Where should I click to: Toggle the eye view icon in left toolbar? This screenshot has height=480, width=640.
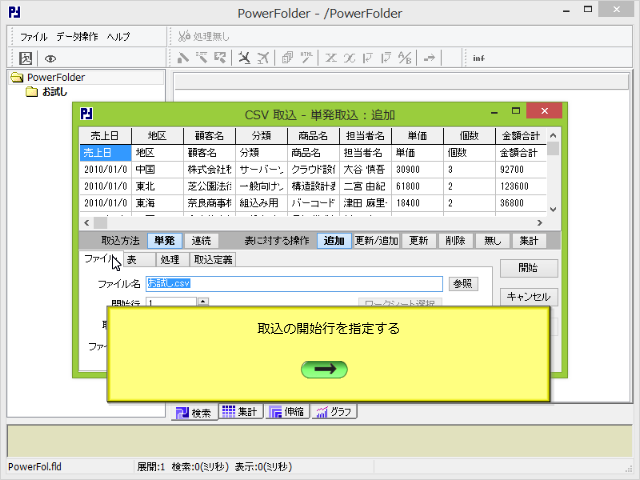click(50, 59)
